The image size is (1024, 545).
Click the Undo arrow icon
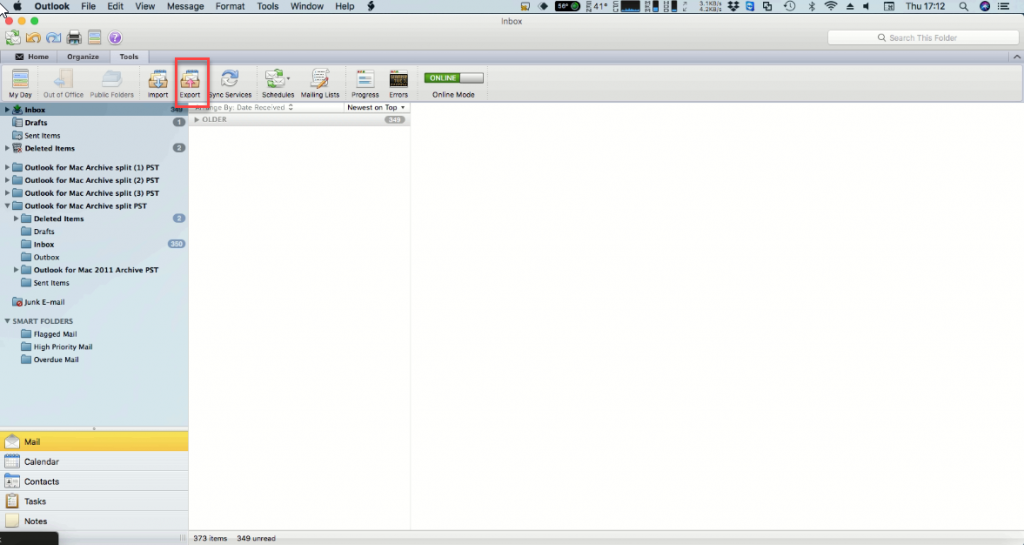click(33, 38)
